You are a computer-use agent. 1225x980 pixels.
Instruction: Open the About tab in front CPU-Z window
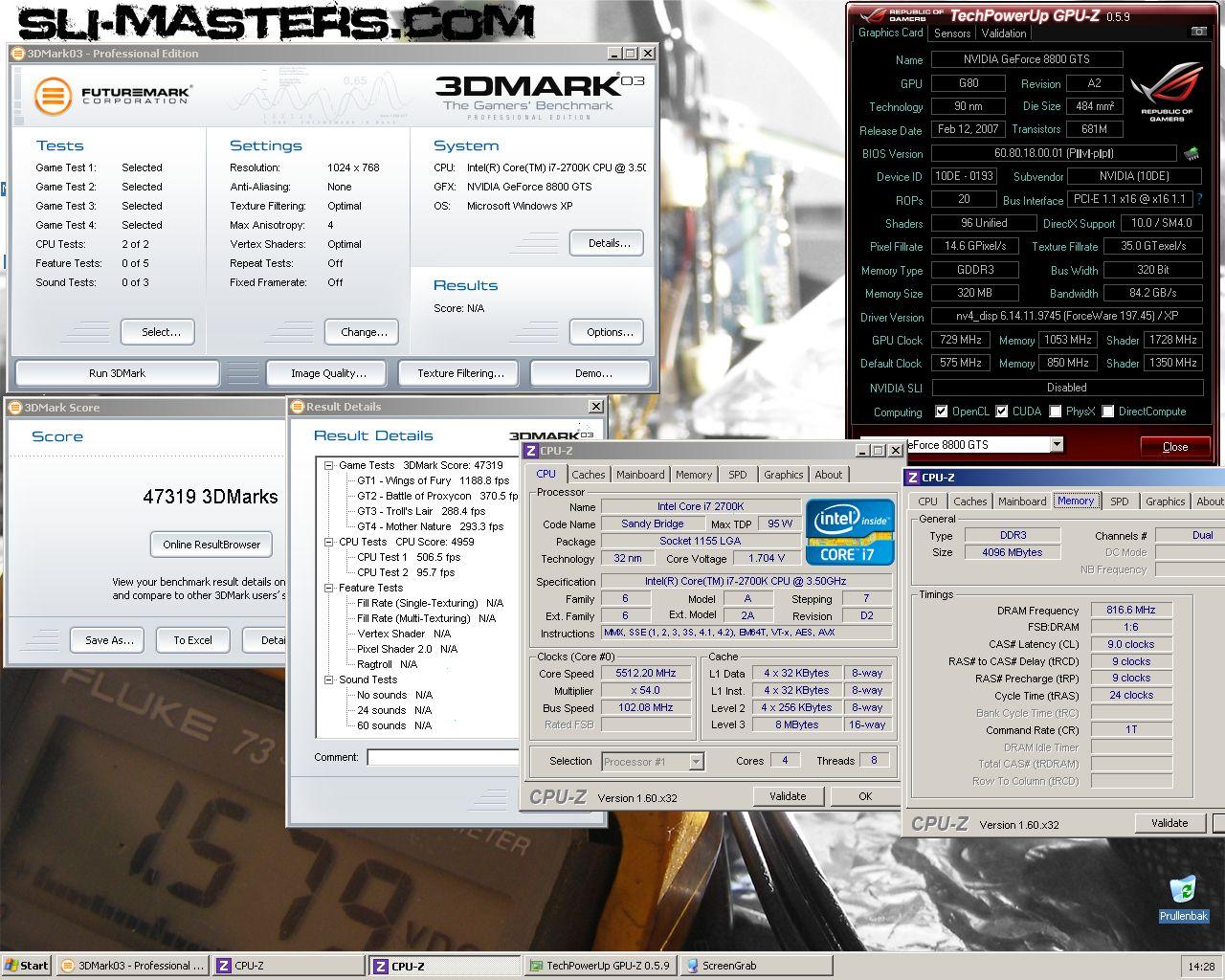(x=829, y=475)
